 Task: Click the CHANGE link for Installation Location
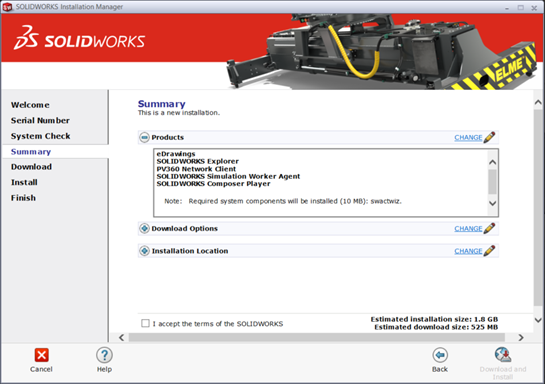tap(468, 251)
